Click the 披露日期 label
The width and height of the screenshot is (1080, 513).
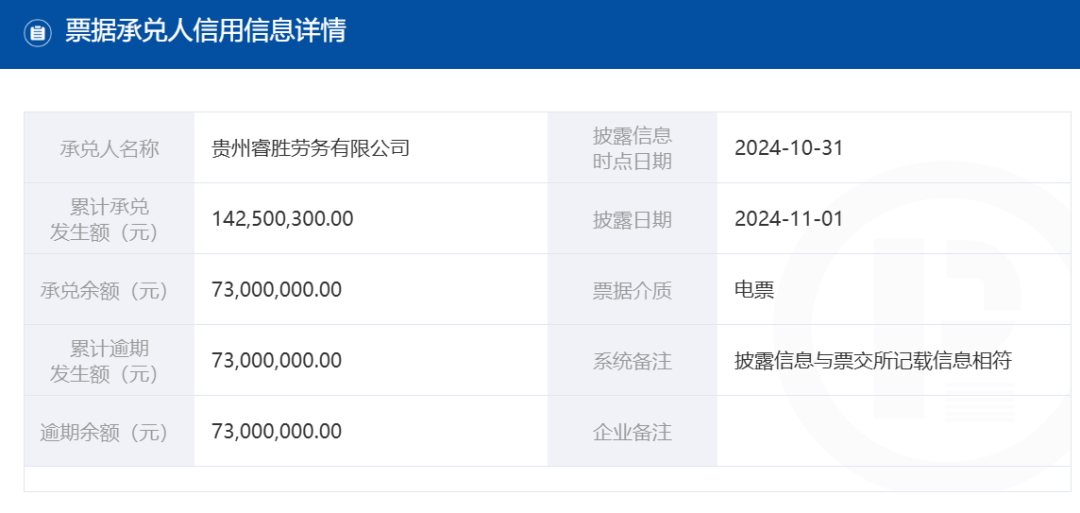[632, 220]
